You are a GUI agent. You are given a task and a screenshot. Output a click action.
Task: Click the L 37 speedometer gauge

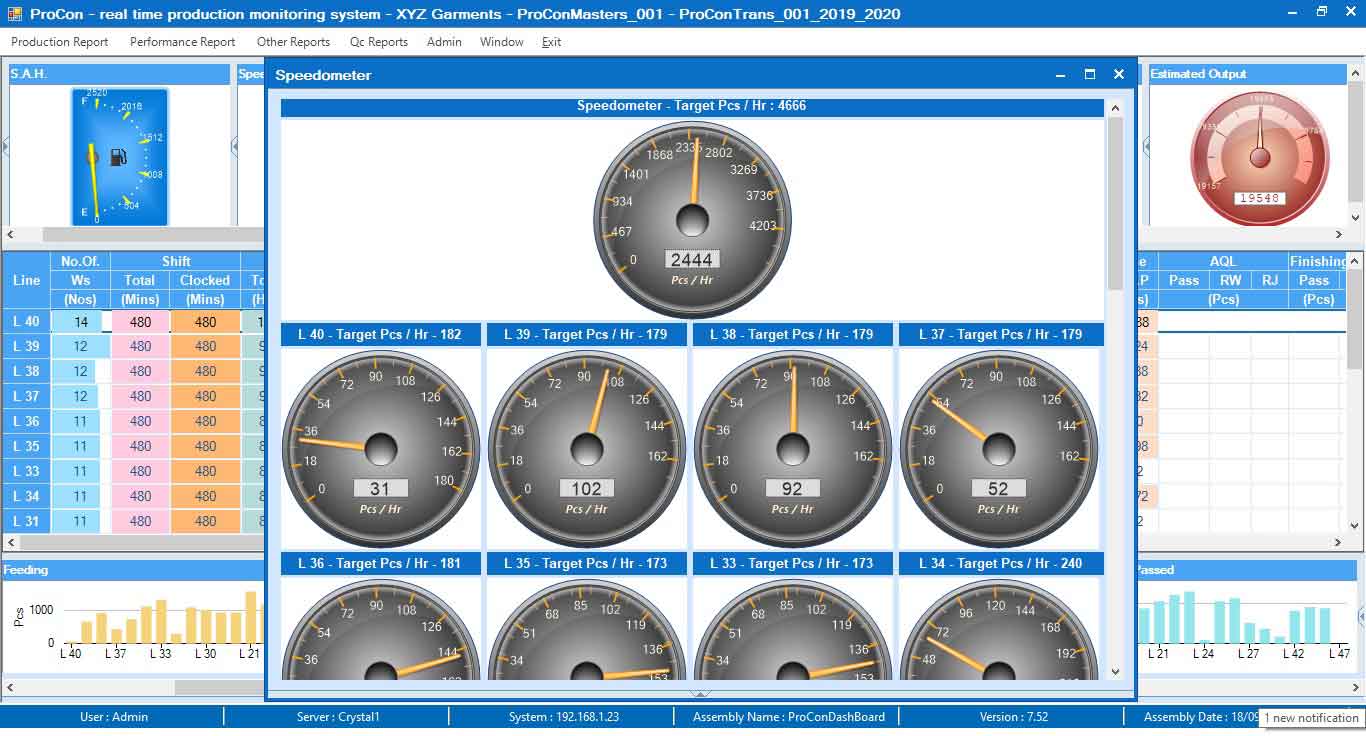tap(999, 449)
